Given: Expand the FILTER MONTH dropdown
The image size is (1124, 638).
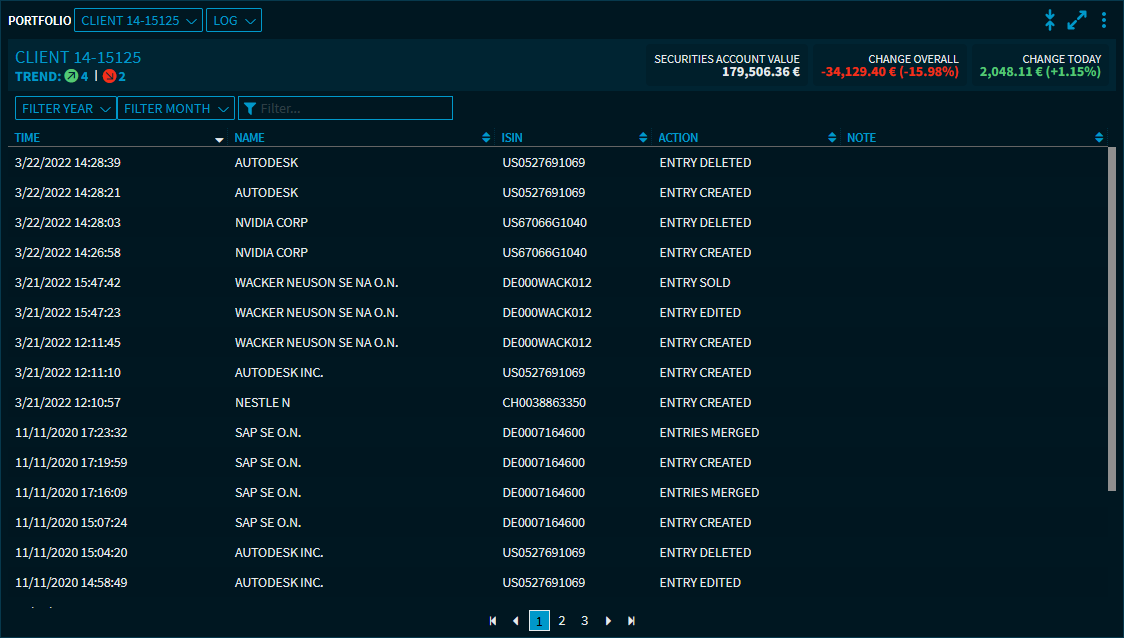Looking at the screenshot, I should tap(176, 108).
